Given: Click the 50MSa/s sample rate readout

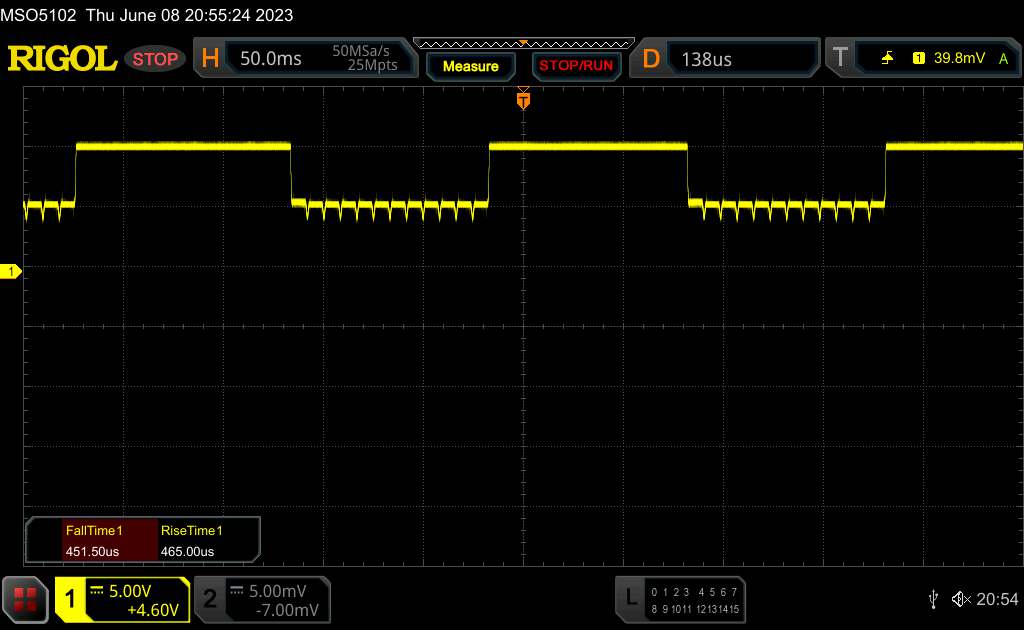Looking at the screenshot, I should pyautogui.click(x=360, y=51).
